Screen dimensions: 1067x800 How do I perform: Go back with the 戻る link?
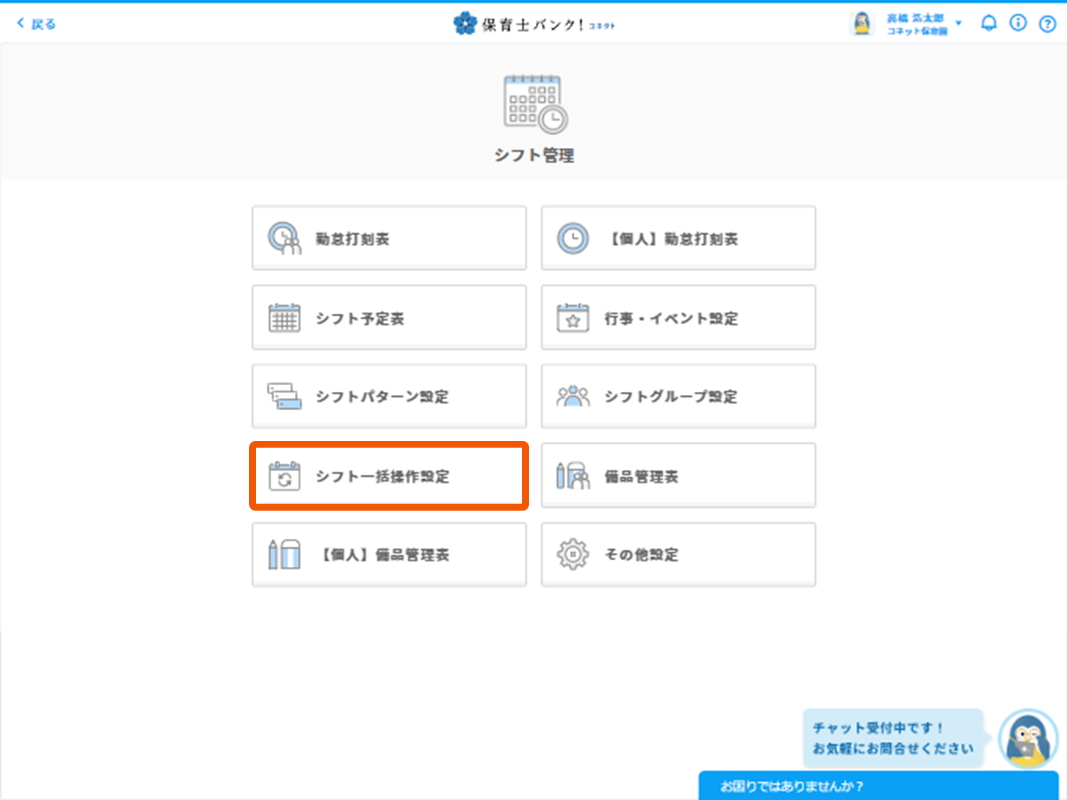tap(36, 24)
